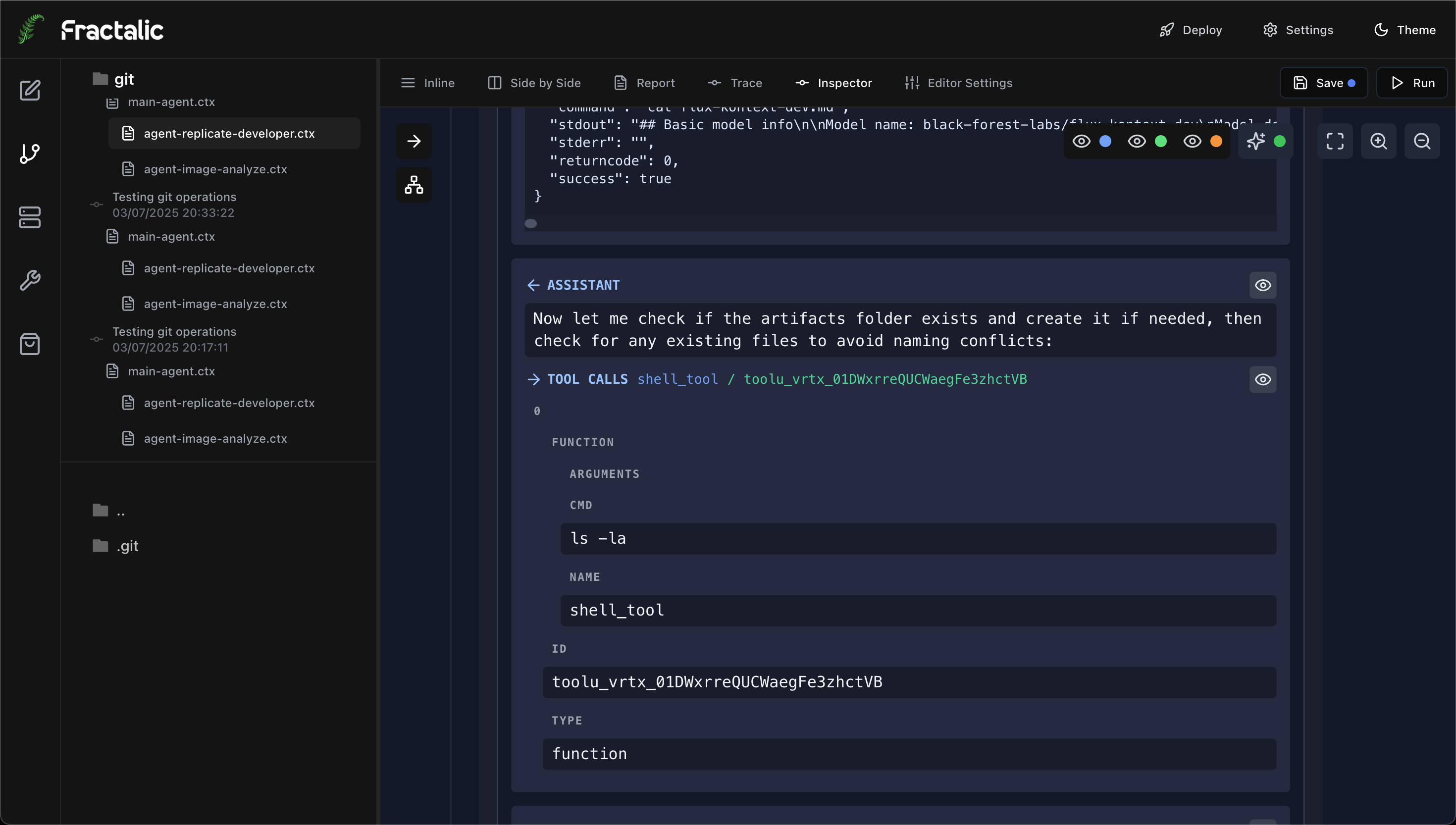This screenshot has height=825, width=1456.
Task: Open first agent-image-analyze.ctx under selected file
Action: click(x=215, y=169)
